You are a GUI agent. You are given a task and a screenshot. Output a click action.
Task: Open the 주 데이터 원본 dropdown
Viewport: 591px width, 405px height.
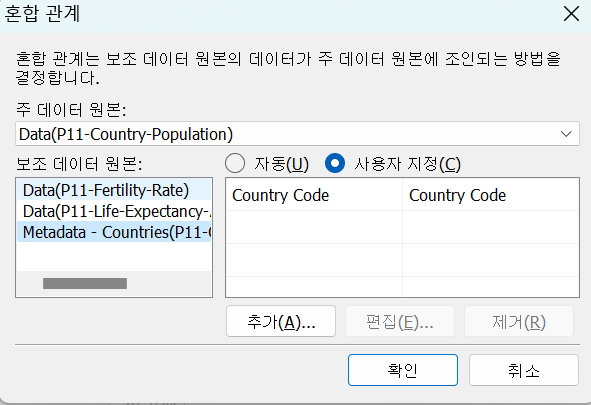pos(297,134)
